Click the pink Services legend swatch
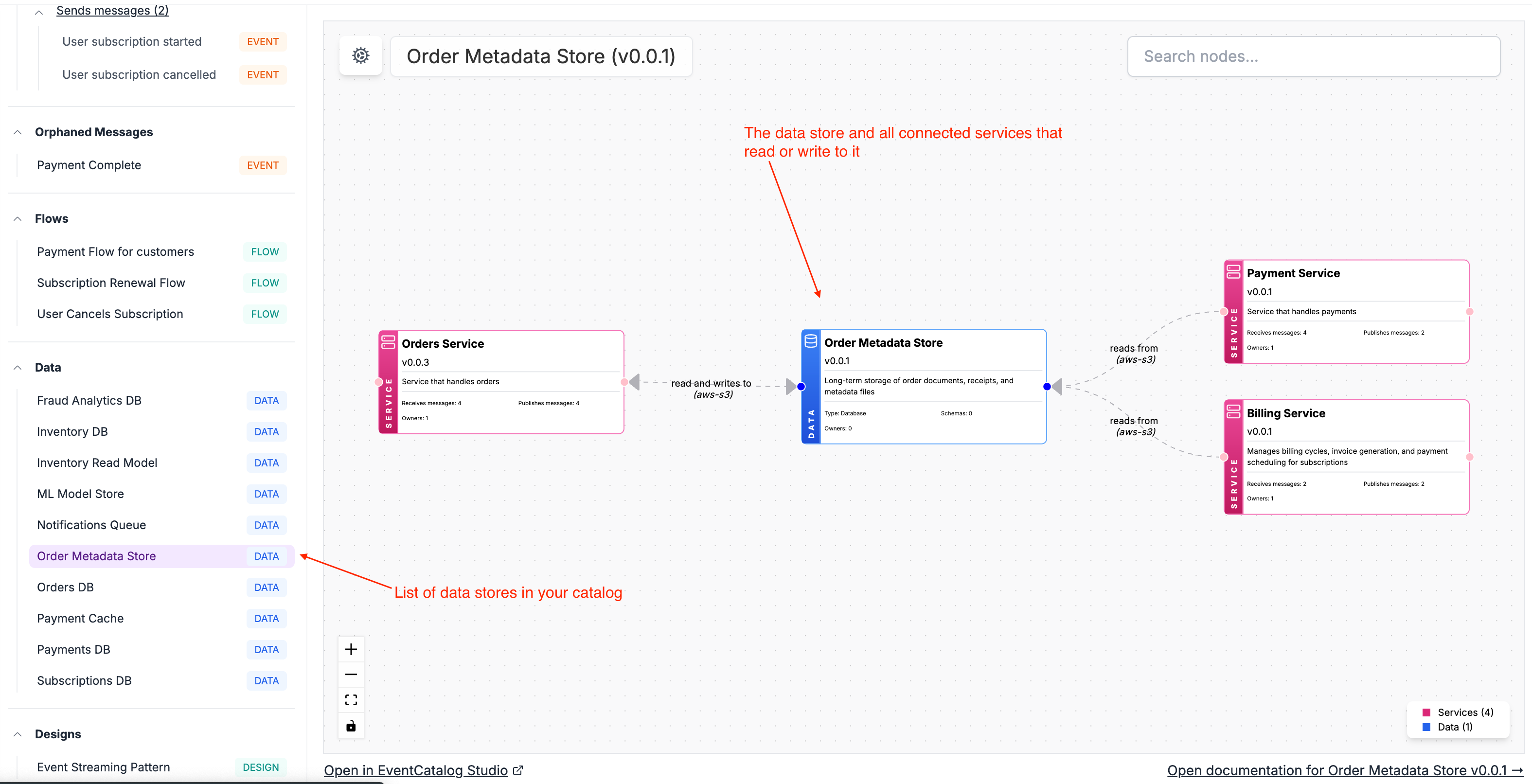Screen dimensions: 1532x784 pyautogui.click(x=1426, y=712)
